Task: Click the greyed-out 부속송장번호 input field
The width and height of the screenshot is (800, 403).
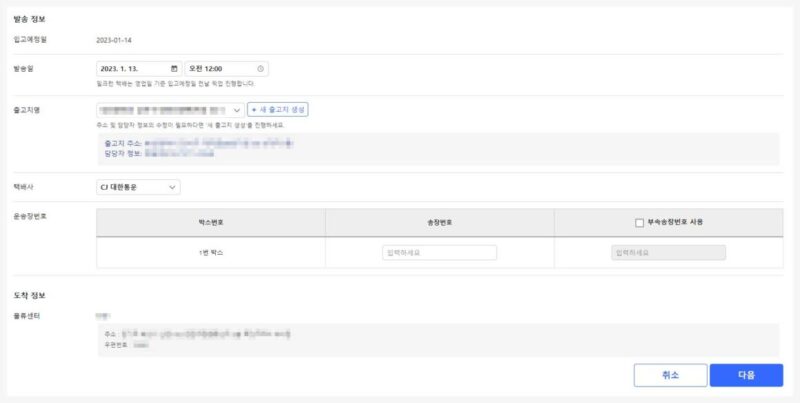Action: point(668,253)
